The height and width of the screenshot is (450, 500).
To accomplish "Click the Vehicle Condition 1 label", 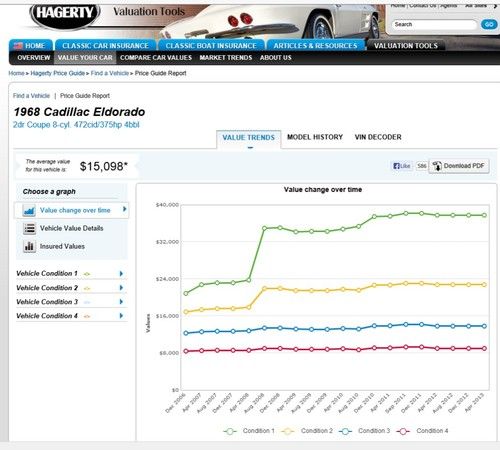I will pyautogui.click(x=47, y=273).
